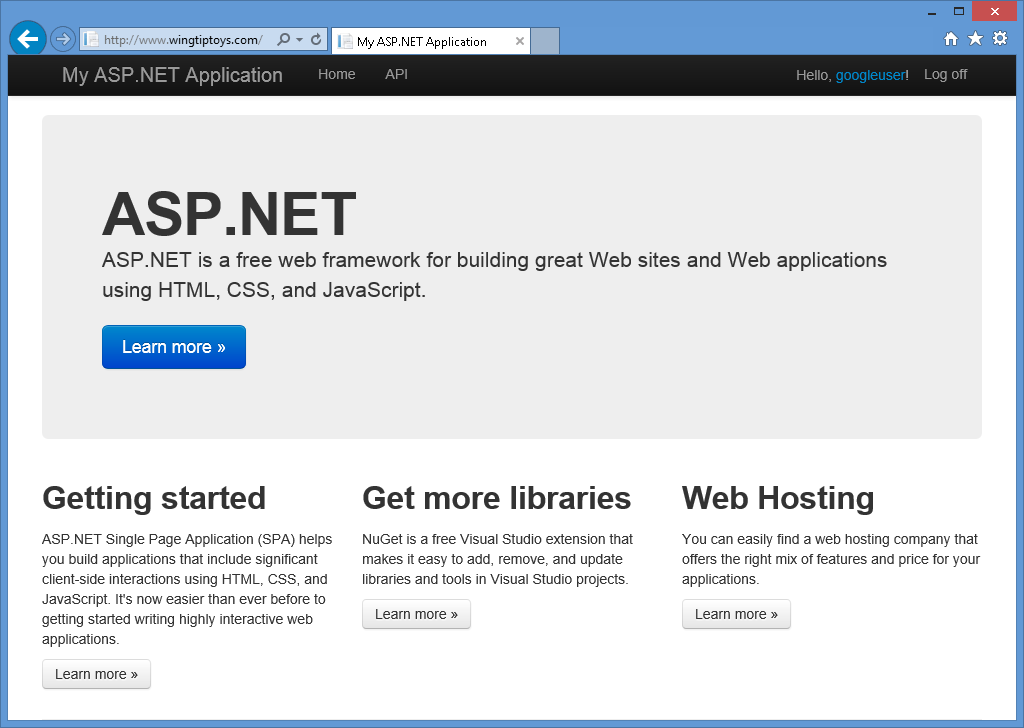Viewport: 1024px width, 728px height.
Task: Click Learn more under Web Hosting
Action: [736, 614]
